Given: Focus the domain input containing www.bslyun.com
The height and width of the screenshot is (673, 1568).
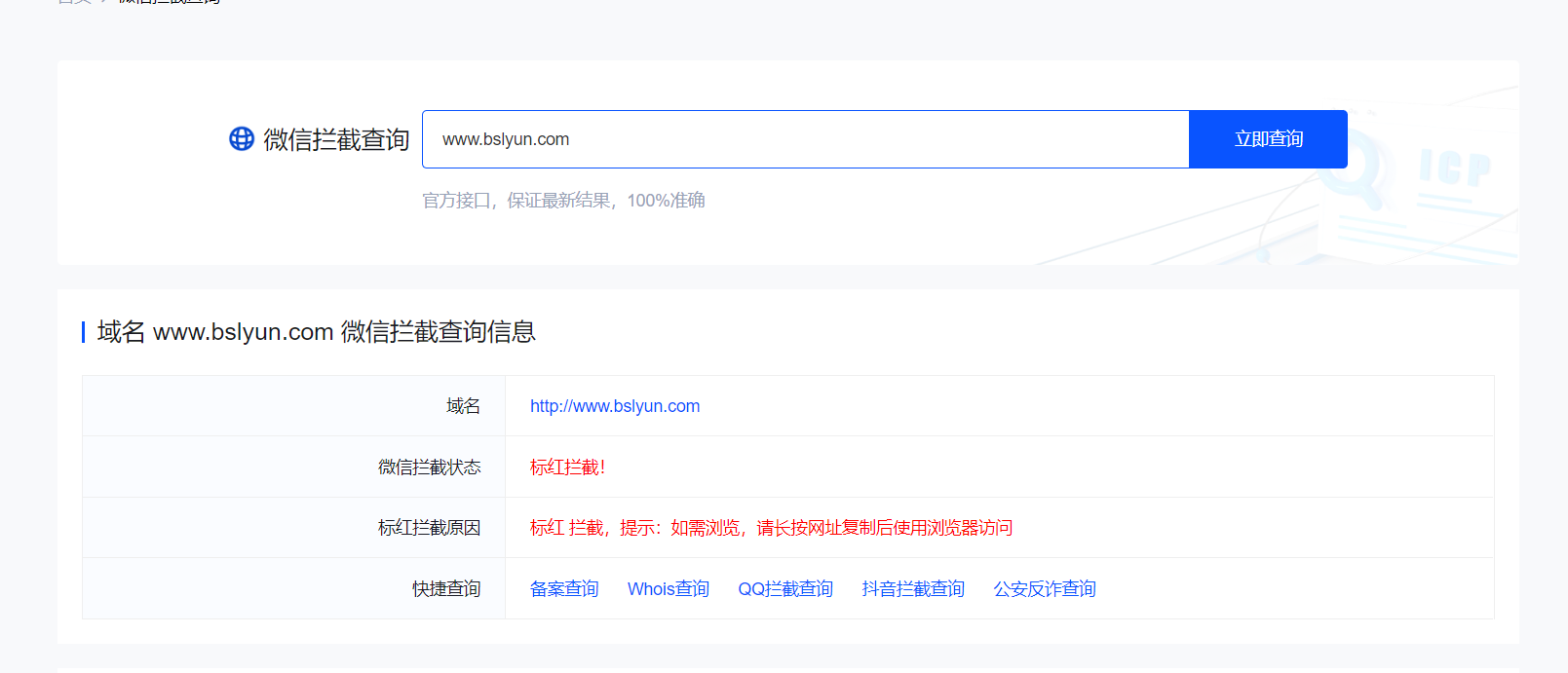Looking at the screenshot, I should 806,139.
